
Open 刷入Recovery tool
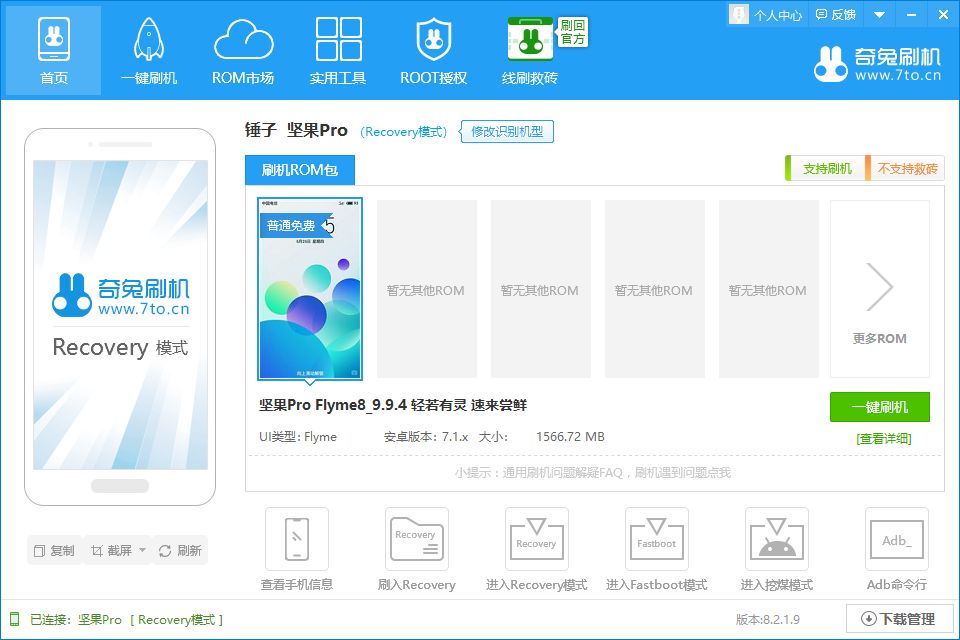point(417,549)
